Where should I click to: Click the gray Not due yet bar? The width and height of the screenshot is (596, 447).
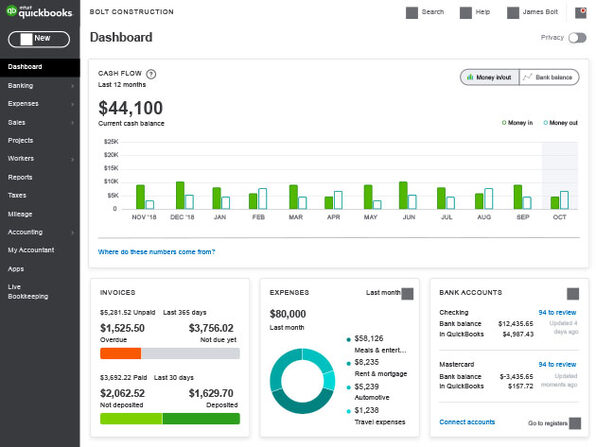coord(190,353)
